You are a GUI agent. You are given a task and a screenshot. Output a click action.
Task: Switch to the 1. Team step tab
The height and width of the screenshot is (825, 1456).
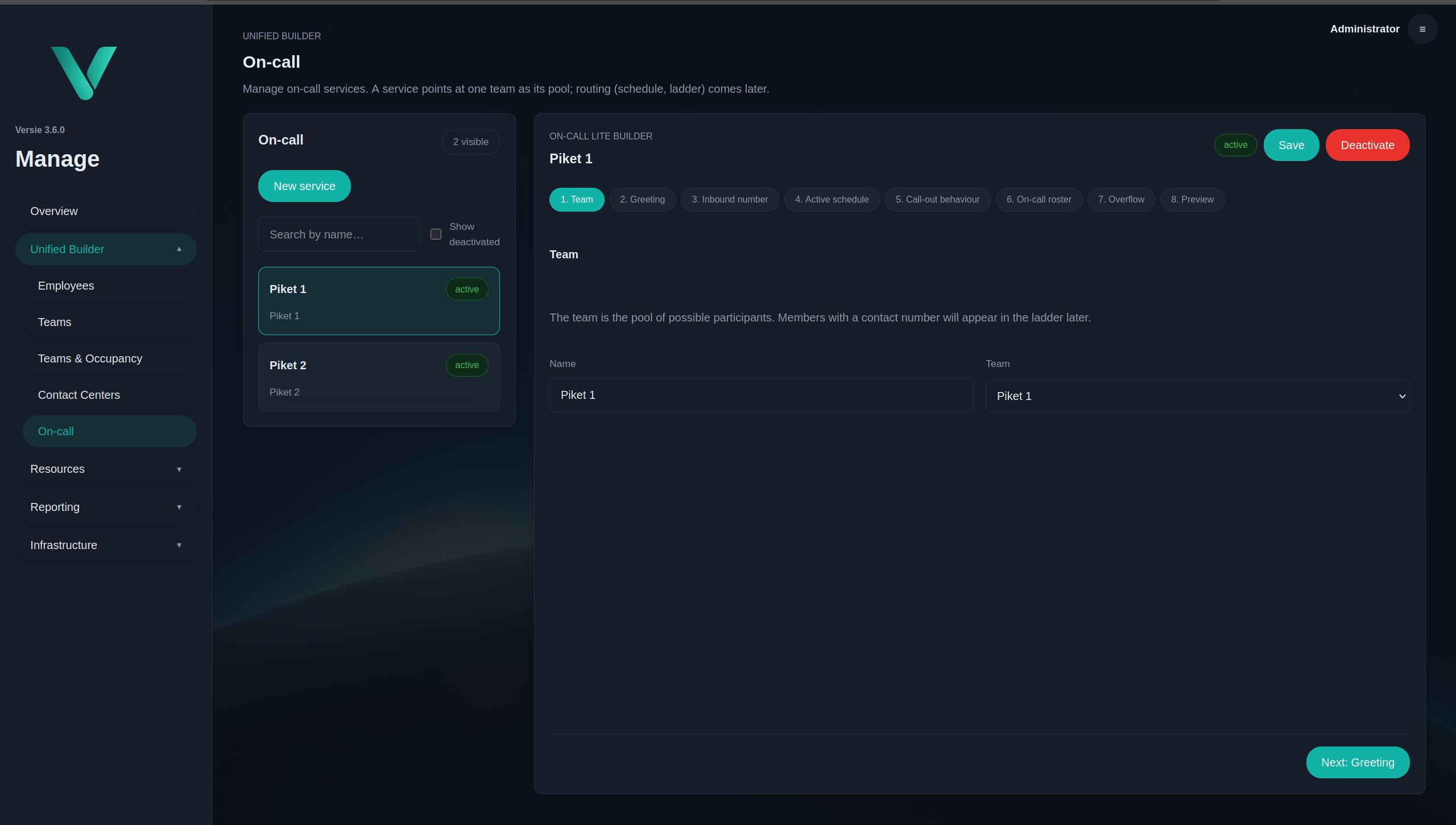[x=576, y=200]
